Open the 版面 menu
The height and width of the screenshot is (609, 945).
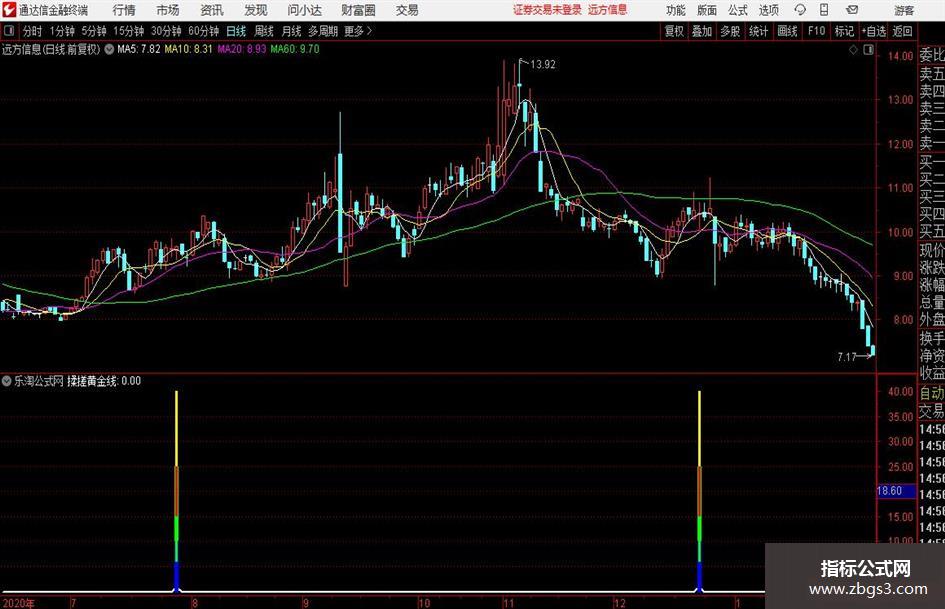706,10
